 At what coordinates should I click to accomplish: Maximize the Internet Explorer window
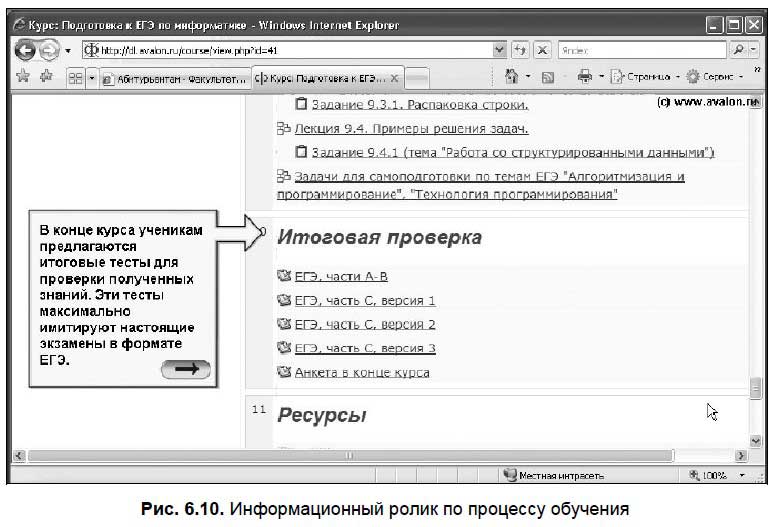click(734, 25)
